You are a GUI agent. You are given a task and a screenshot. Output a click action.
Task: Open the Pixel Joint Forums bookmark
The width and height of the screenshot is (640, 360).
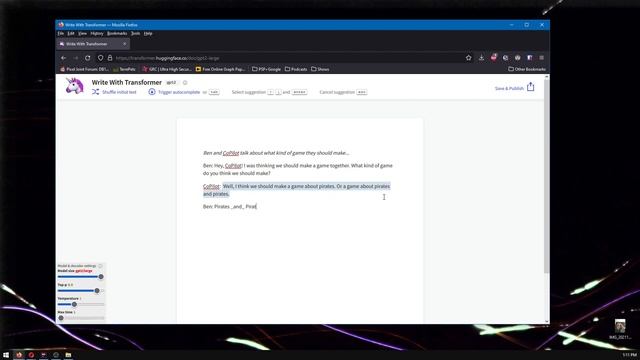point(84,69)
